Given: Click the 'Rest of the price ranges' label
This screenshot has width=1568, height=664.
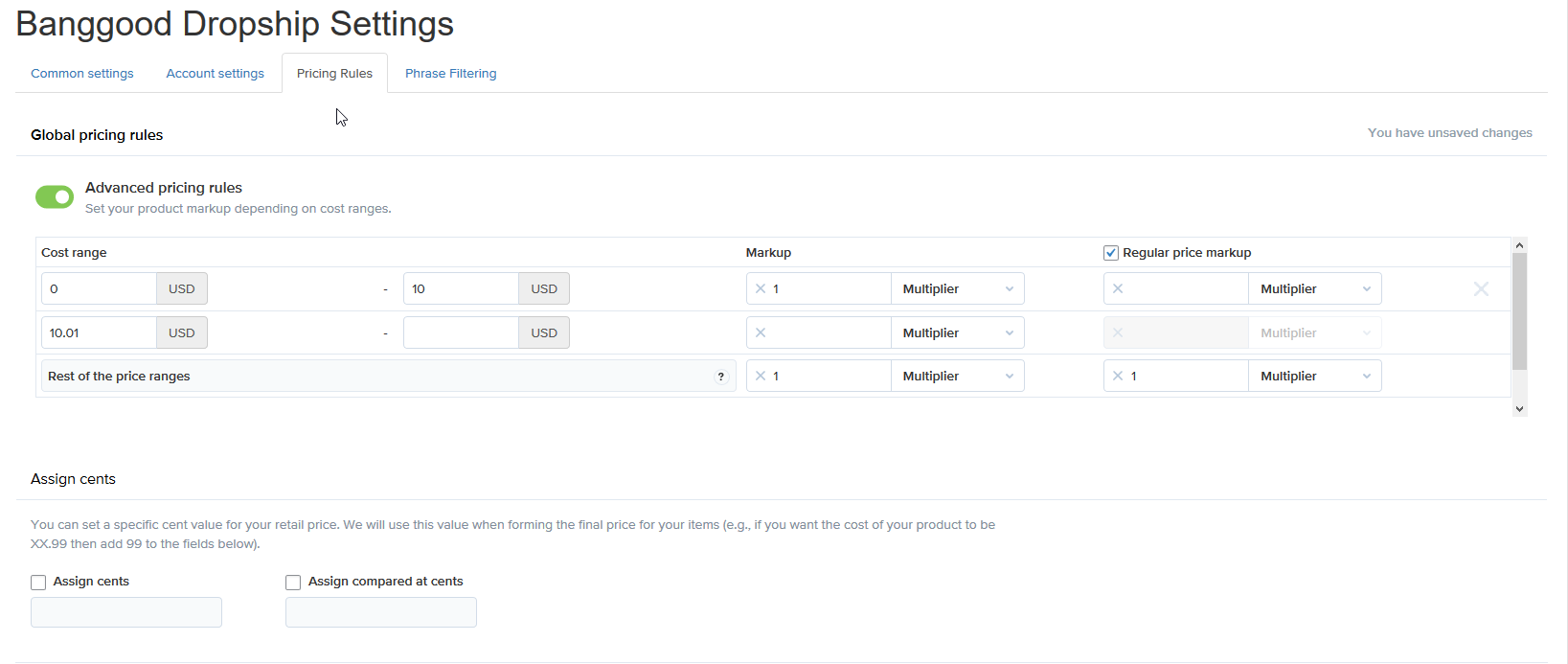Looking at the screenshot, I should tap(119, 377).
